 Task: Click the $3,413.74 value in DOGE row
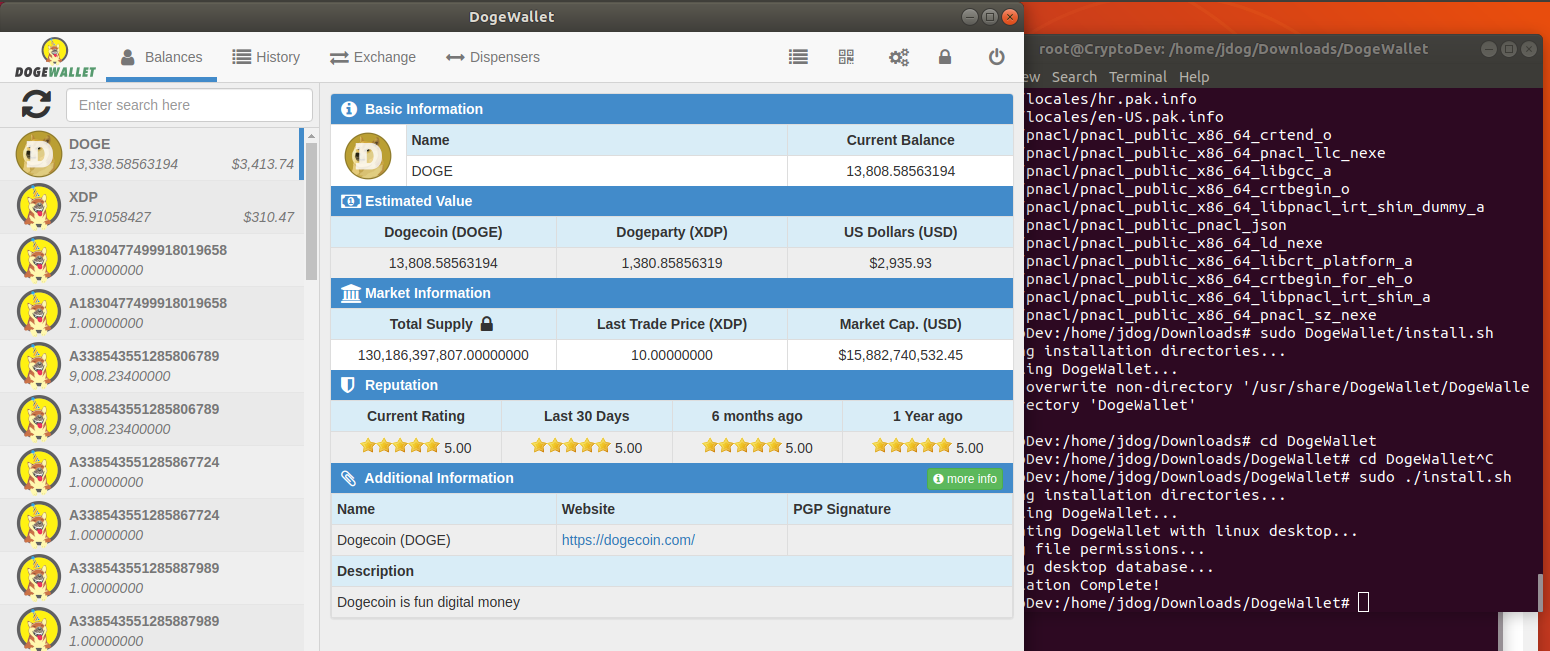tap(263, 164)
